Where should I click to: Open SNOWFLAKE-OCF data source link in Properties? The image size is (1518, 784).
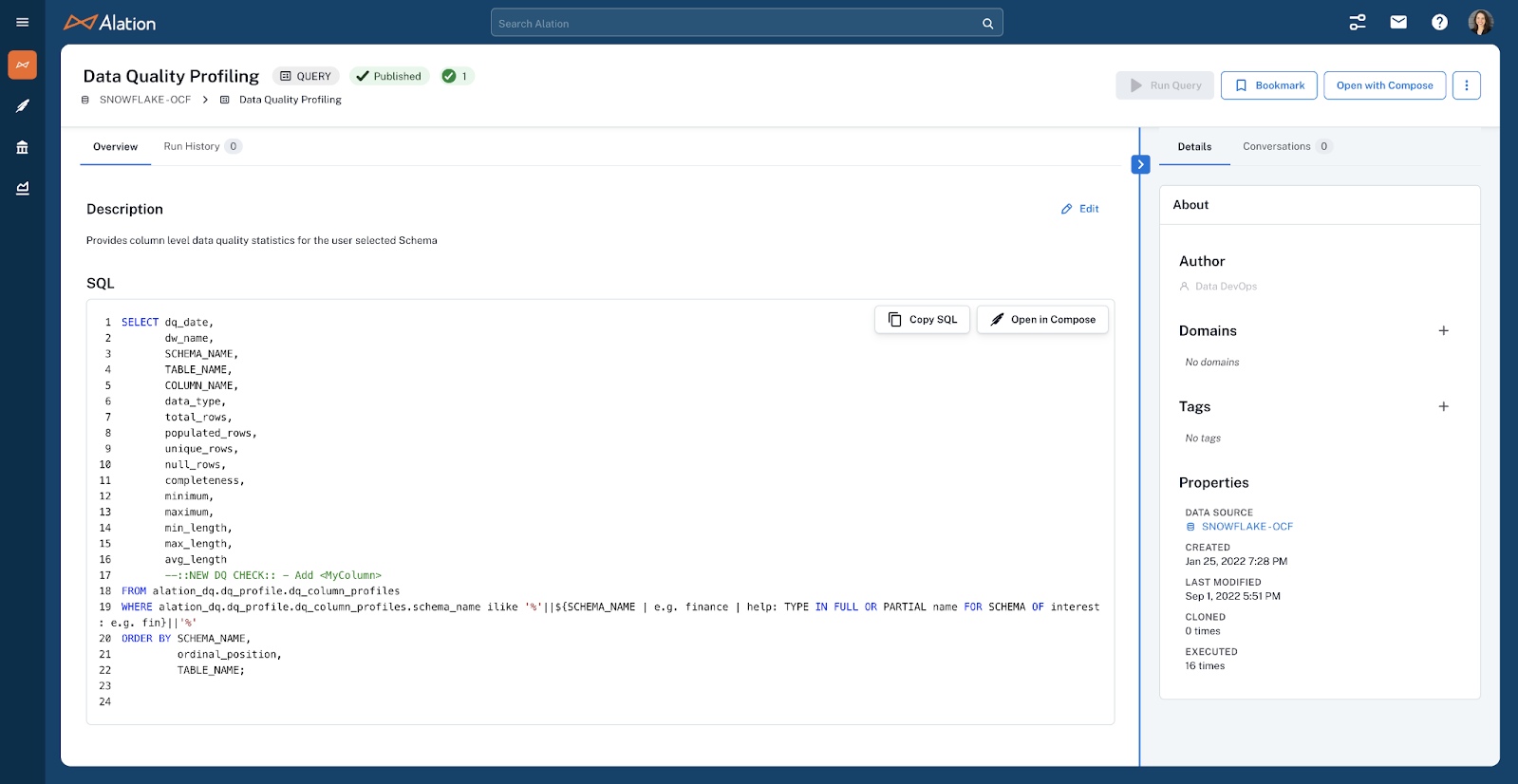(1246, 527)
